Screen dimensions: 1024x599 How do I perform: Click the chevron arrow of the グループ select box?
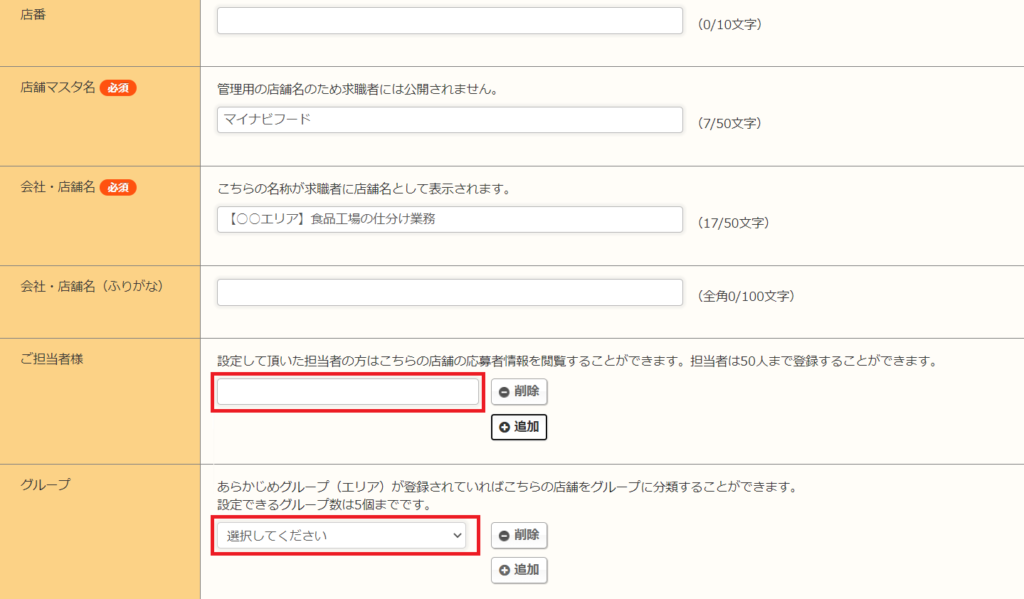coord(458,536)
